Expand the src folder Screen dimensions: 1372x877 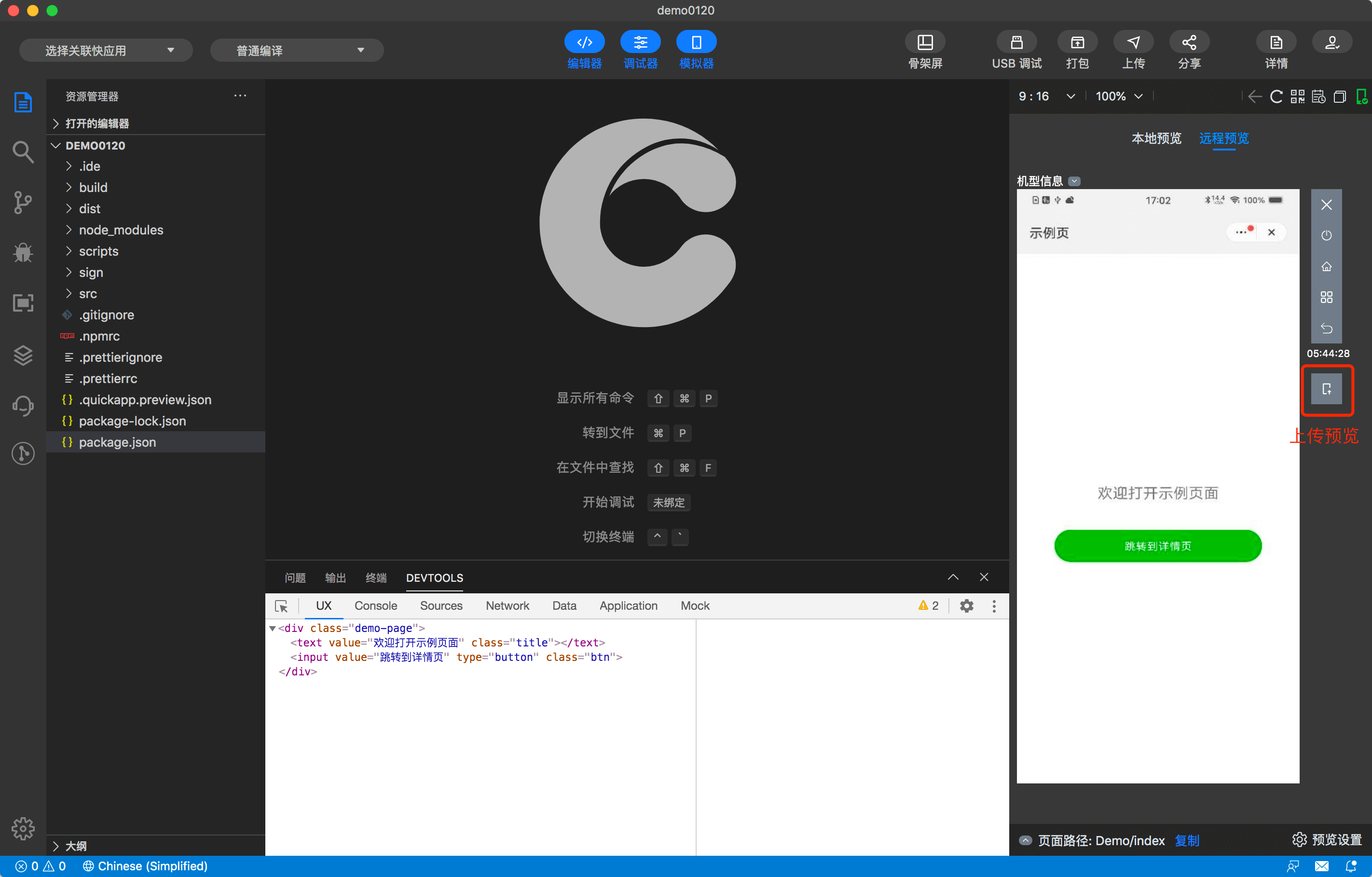tap(88, 293)
